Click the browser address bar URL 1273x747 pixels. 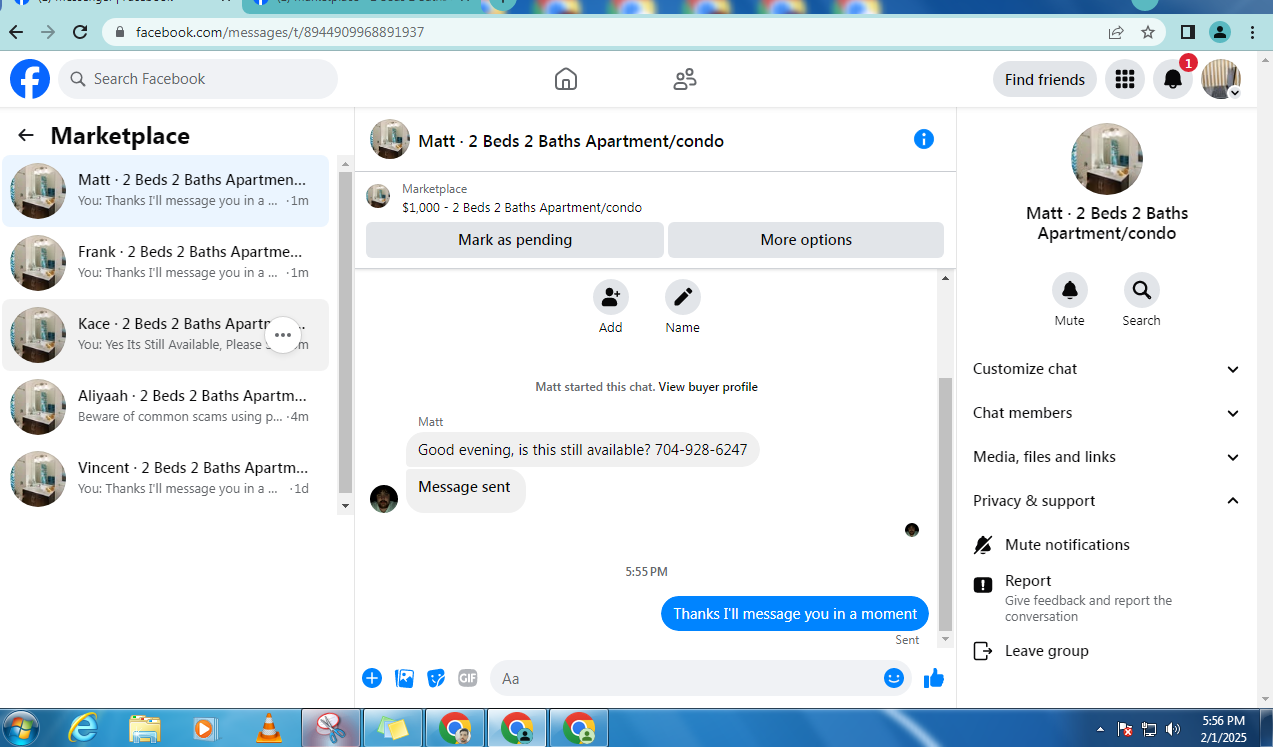point(280,32)
